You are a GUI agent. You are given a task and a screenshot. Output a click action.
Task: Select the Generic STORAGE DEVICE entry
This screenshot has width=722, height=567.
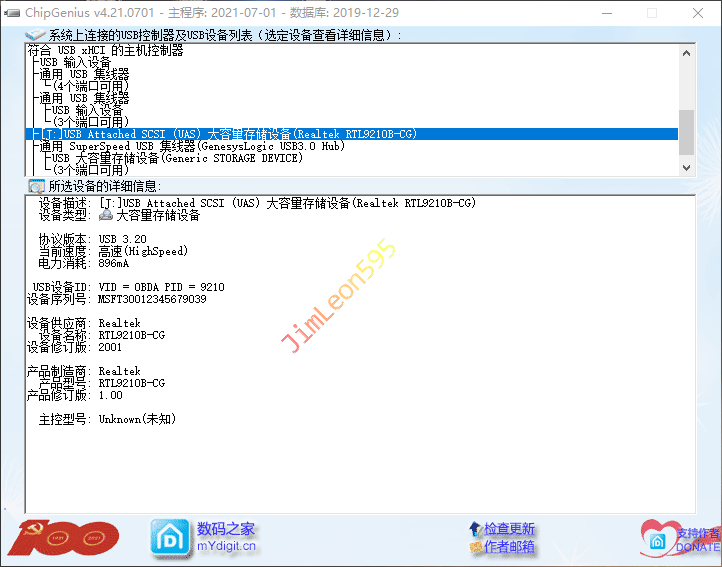pyautogui.click(x=177, y=158)
